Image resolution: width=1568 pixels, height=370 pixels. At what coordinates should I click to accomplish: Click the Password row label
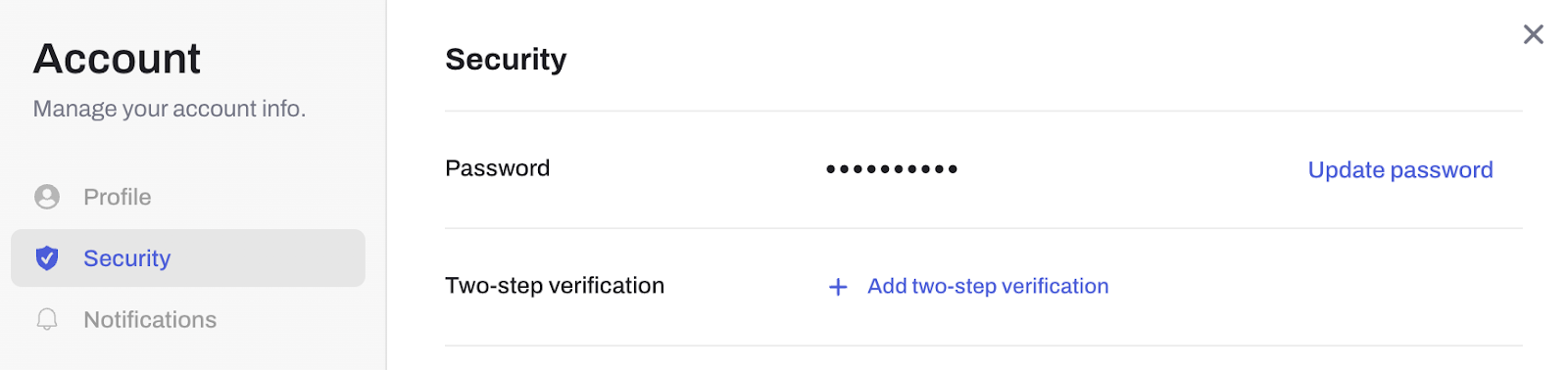(498, 168)
